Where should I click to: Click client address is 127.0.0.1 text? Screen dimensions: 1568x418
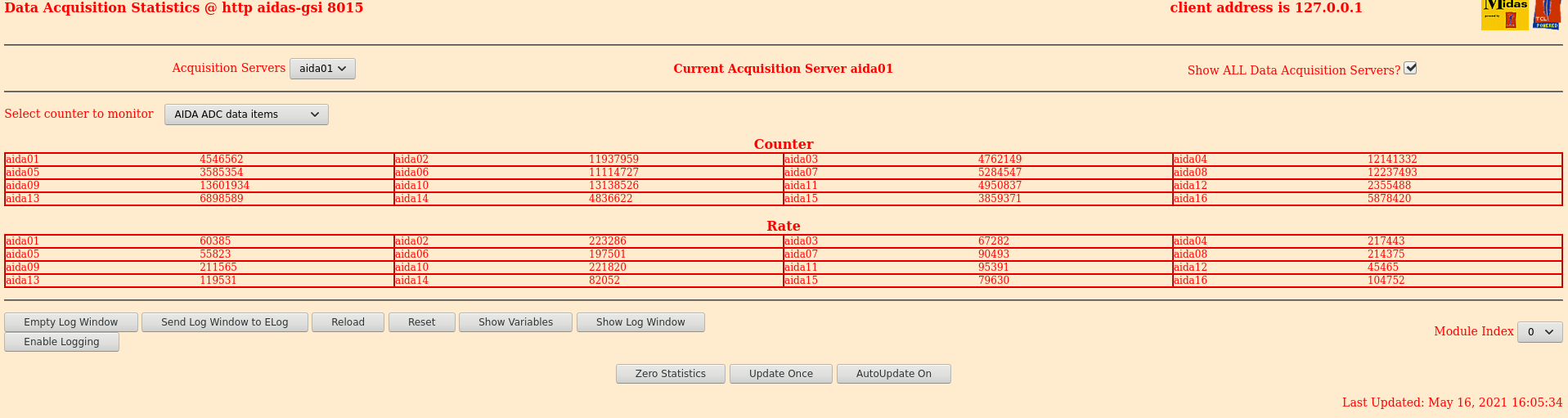click(1266, 8)
